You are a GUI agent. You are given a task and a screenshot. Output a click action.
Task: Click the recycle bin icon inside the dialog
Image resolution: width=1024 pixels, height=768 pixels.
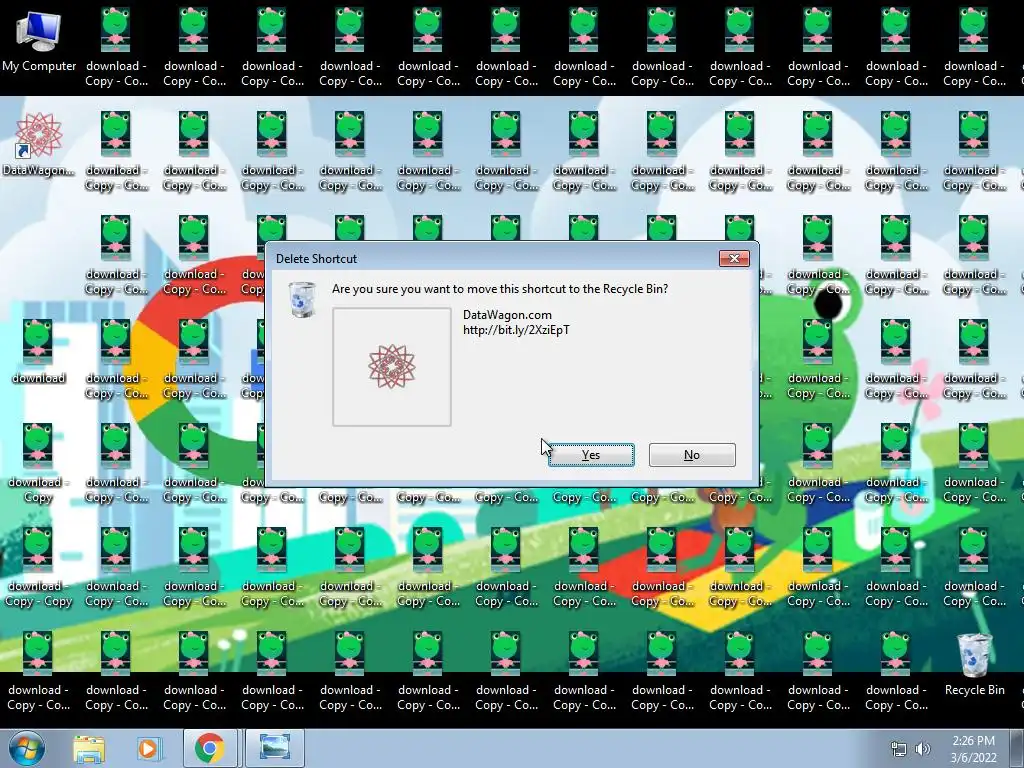tap(302, 300)
